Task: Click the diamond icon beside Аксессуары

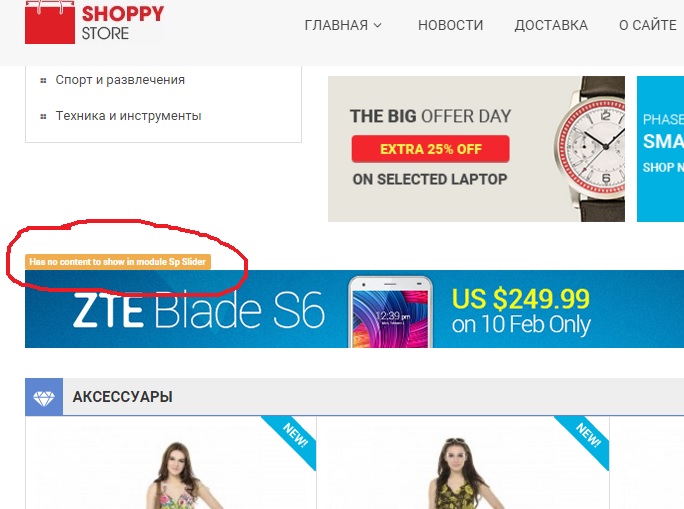Action: [x=44, y=397]
